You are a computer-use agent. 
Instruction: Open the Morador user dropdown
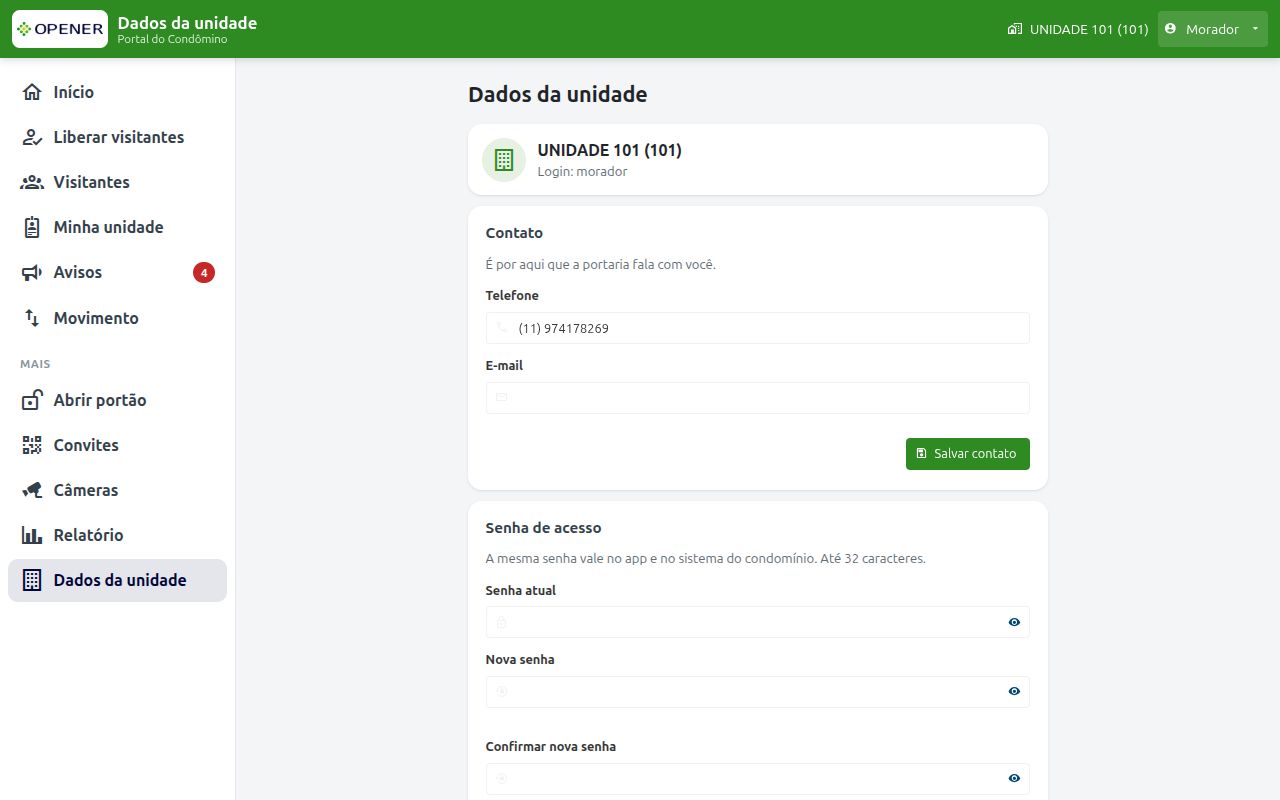(x=1212, y=29)
